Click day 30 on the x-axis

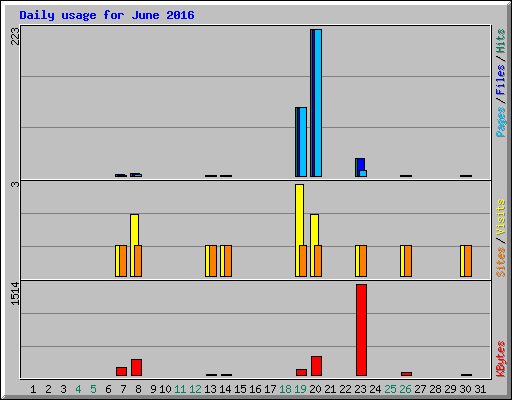465,389
